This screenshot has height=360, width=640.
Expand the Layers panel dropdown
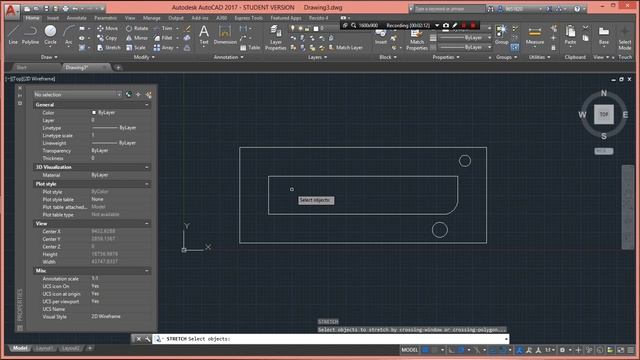[317, 57]
